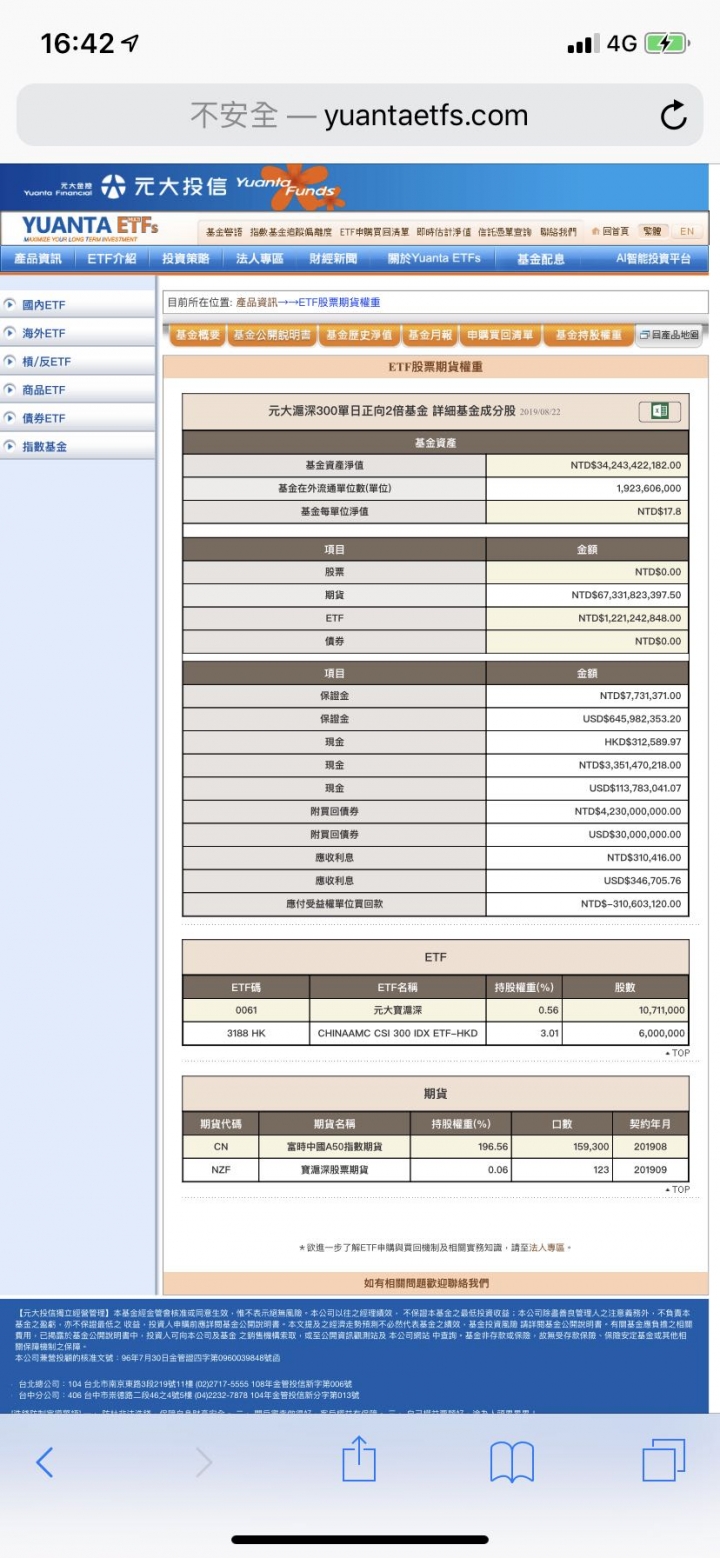Select 繁體 language button
The width and height of the screenshot is (720, 1558).
[651, 231]
